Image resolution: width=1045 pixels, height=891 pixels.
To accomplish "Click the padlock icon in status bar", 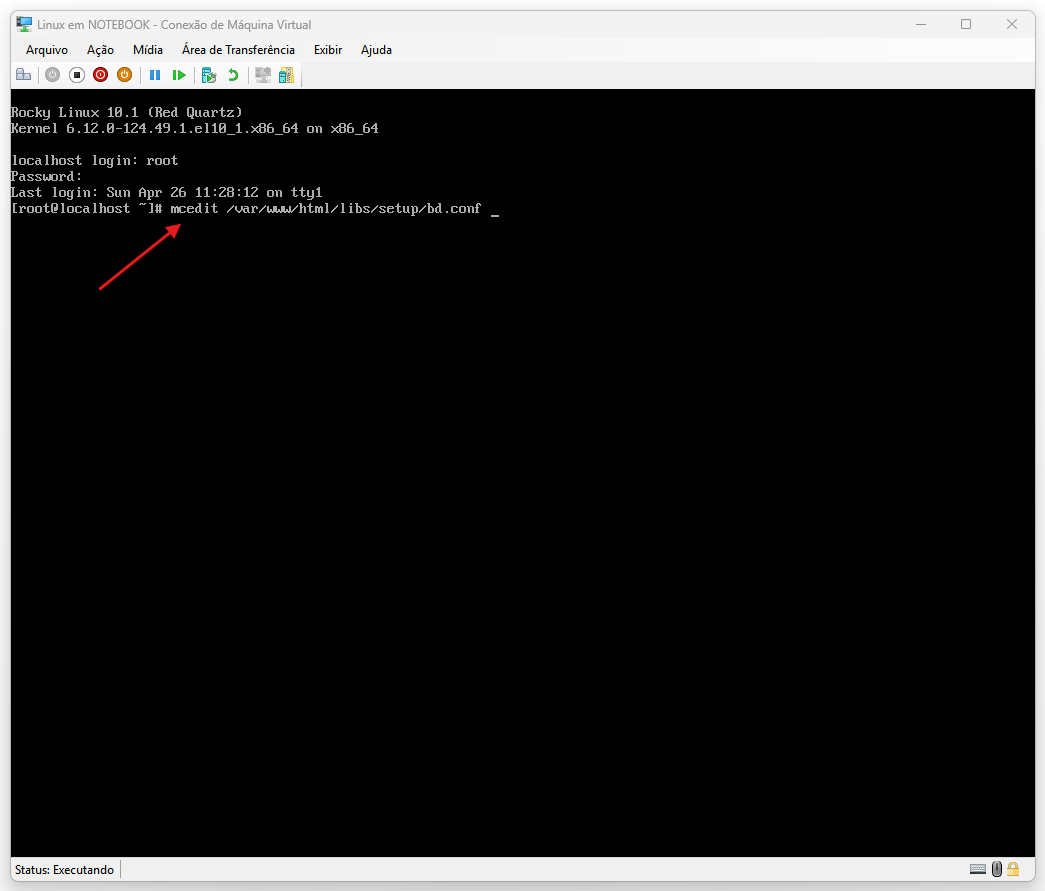I will [x=1013, y=869].
